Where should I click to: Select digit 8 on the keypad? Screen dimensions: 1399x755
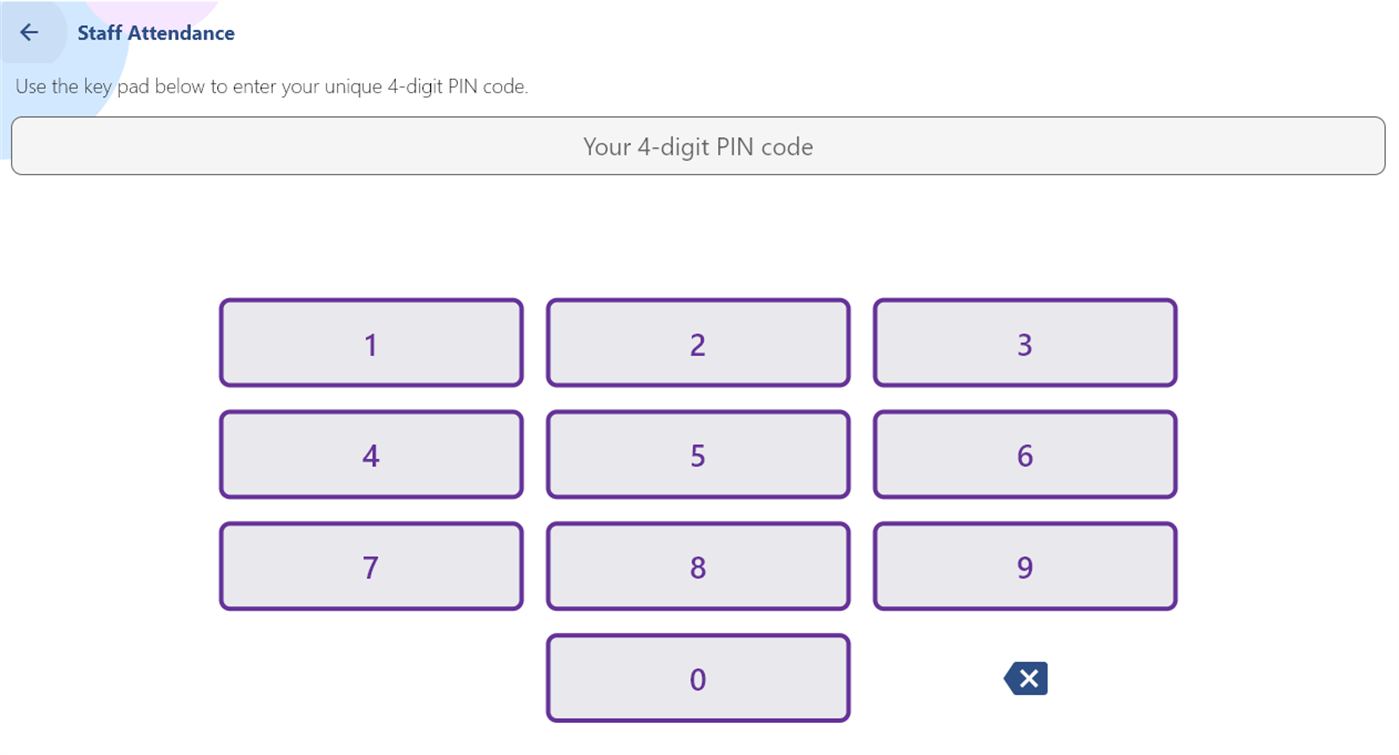click(698, 567)
